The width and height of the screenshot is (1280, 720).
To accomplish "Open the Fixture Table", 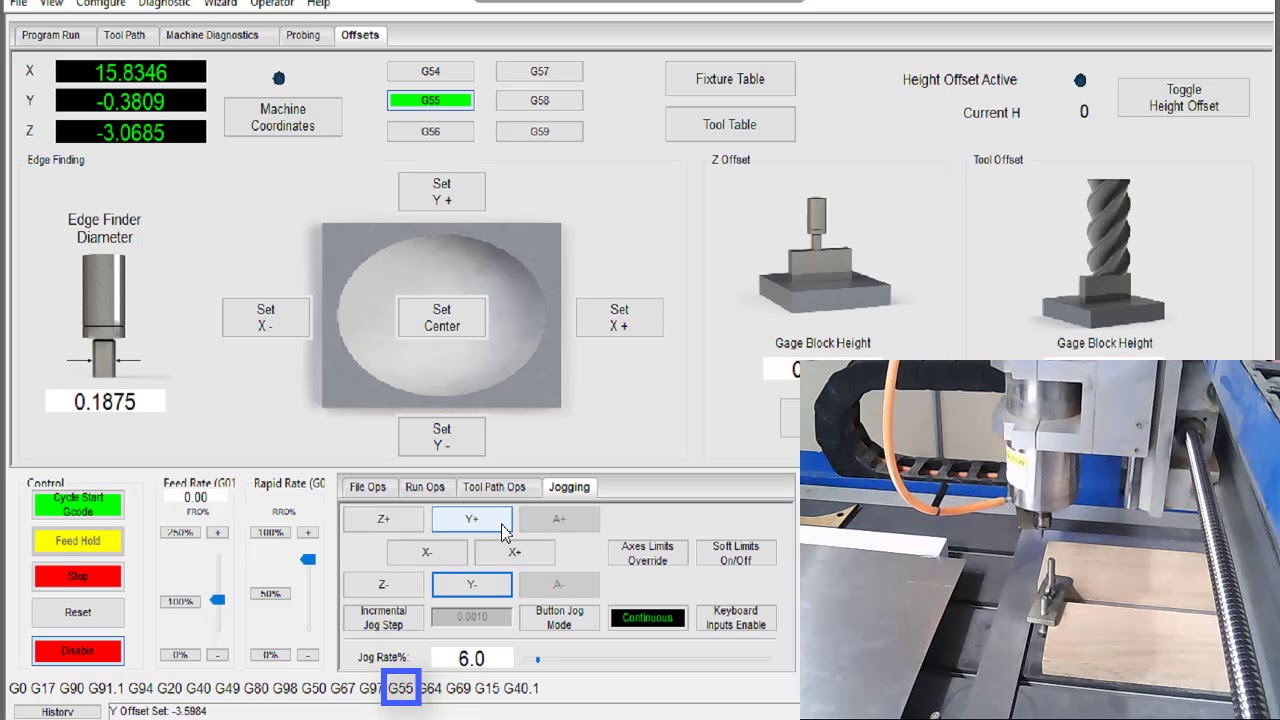I will coord(730,79).
